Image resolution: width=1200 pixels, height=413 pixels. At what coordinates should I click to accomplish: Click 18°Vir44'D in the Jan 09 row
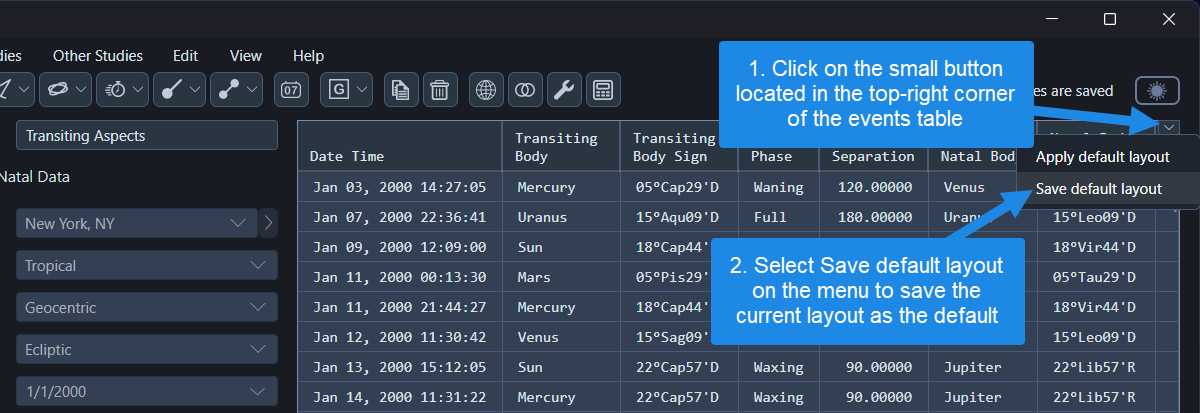[x=1096, y=247]
